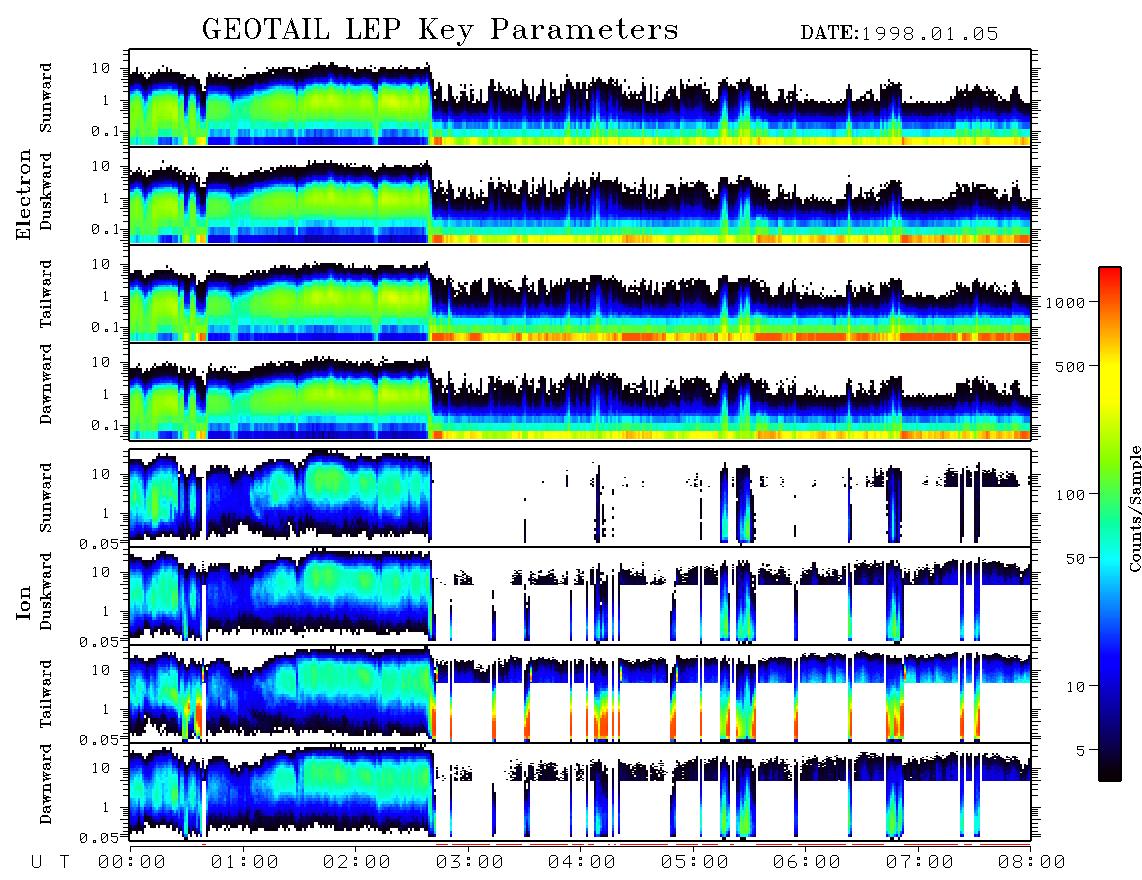Select the Electron "Sunward" panel label

click(x=46, y=98)
